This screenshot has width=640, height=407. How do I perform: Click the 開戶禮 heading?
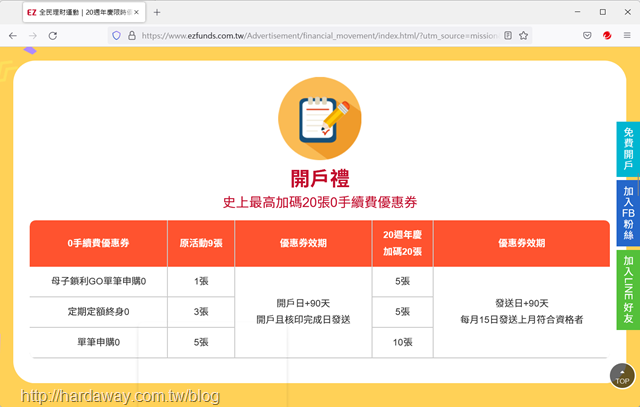click(x=320, y=178)
